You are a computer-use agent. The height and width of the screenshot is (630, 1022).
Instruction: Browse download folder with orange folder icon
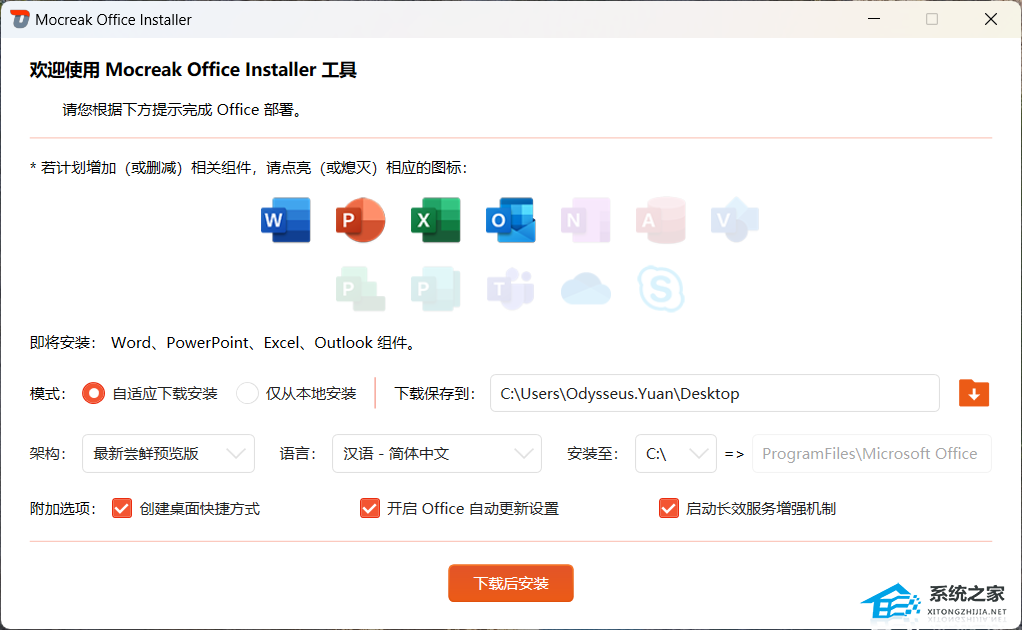pyautogui.click(x=974, y=393)
